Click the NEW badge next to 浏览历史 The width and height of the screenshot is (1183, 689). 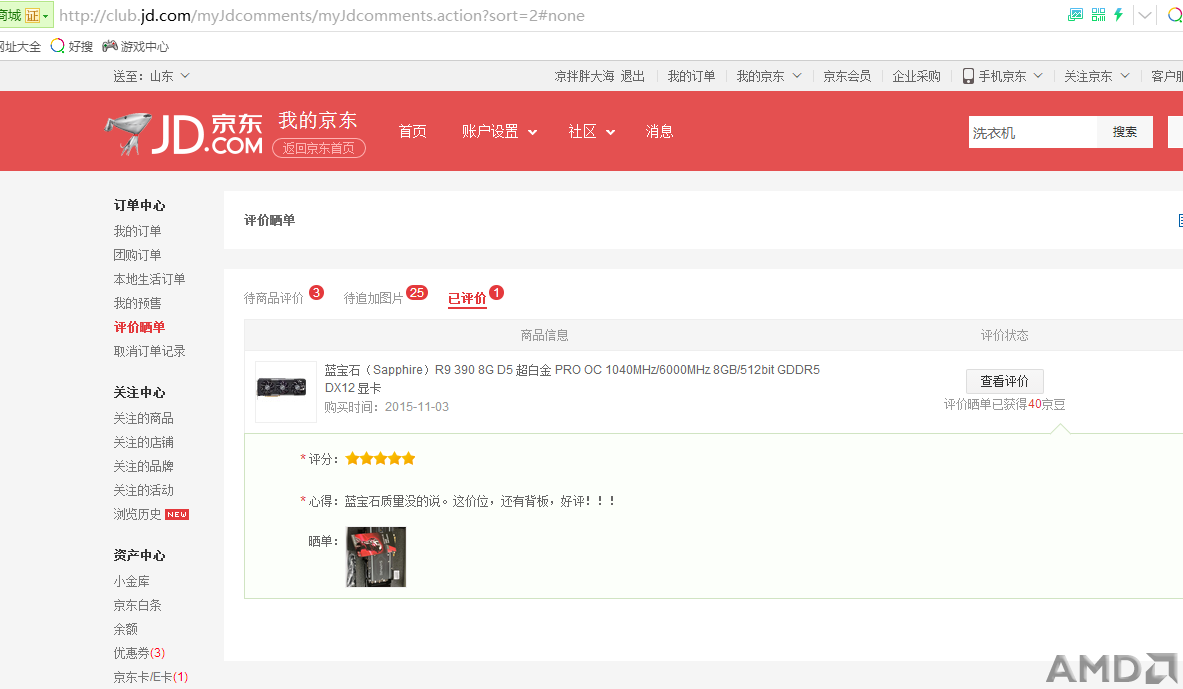tap(177, 515)
